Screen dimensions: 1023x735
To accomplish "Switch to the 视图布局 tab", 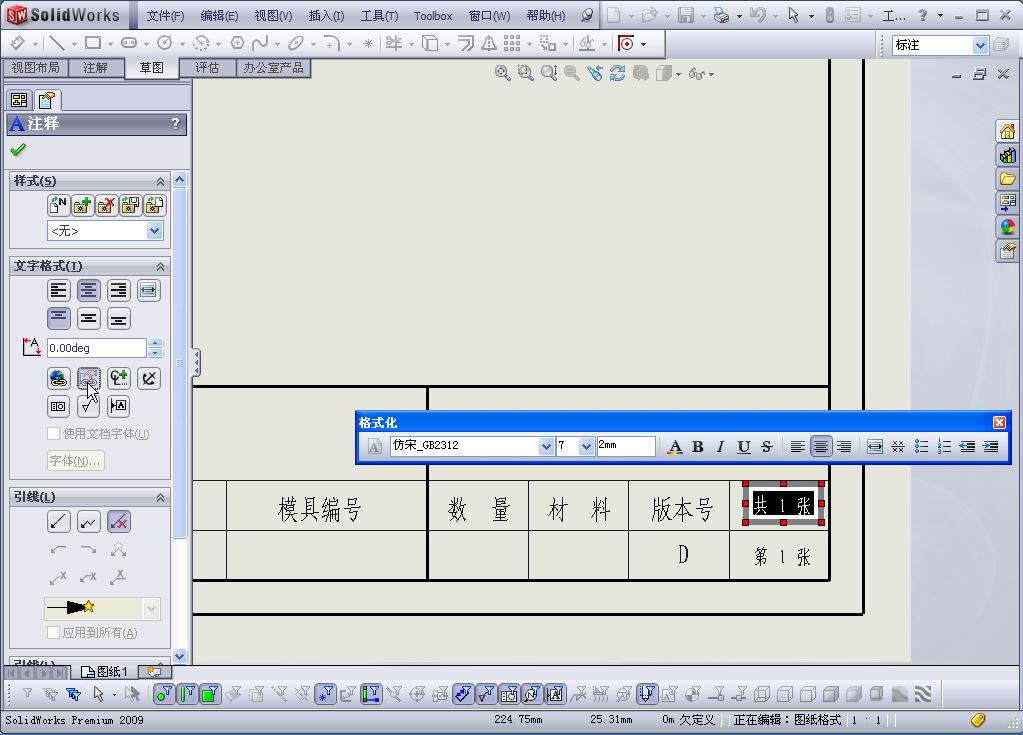I will point(35,68).
